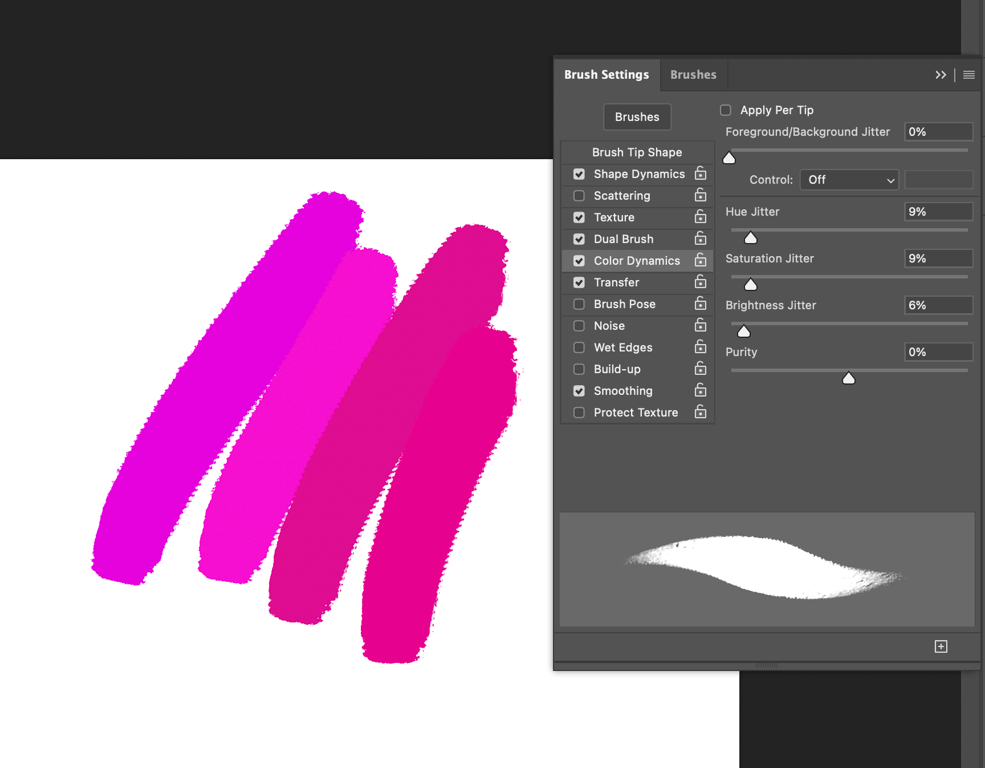Toggle lock icon for Color Dynamics
985x768 pixels.
click(700, 260)
